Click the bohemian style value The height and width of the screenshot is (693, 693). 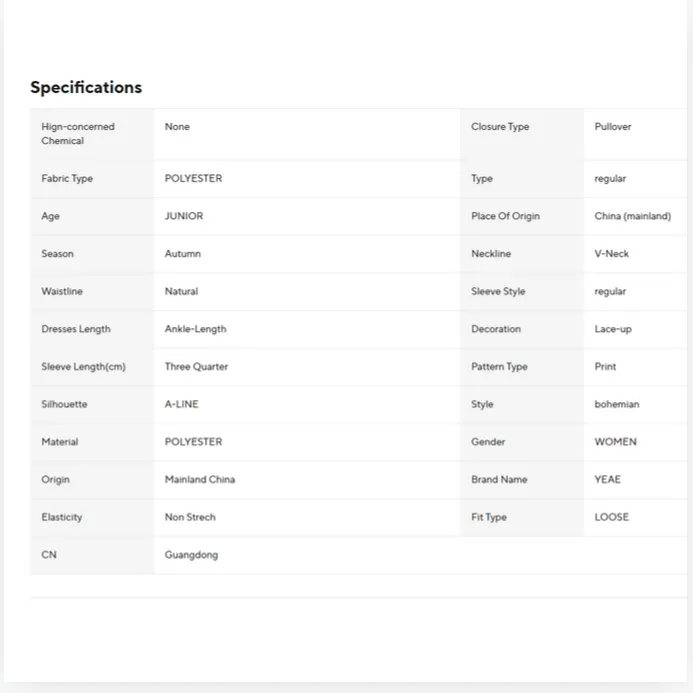pos(617,404)
